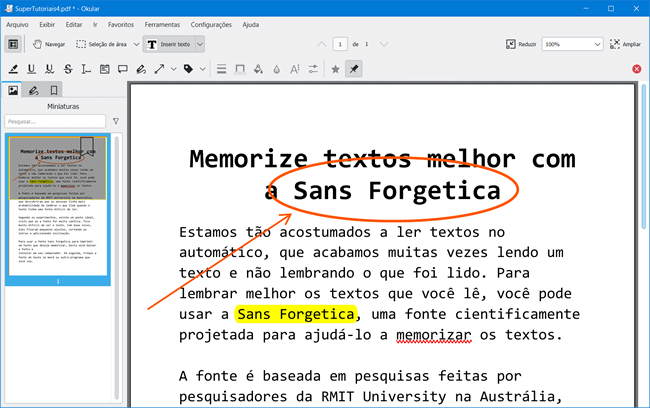
Task: Select the arrow shape tool
Action: 160,69
